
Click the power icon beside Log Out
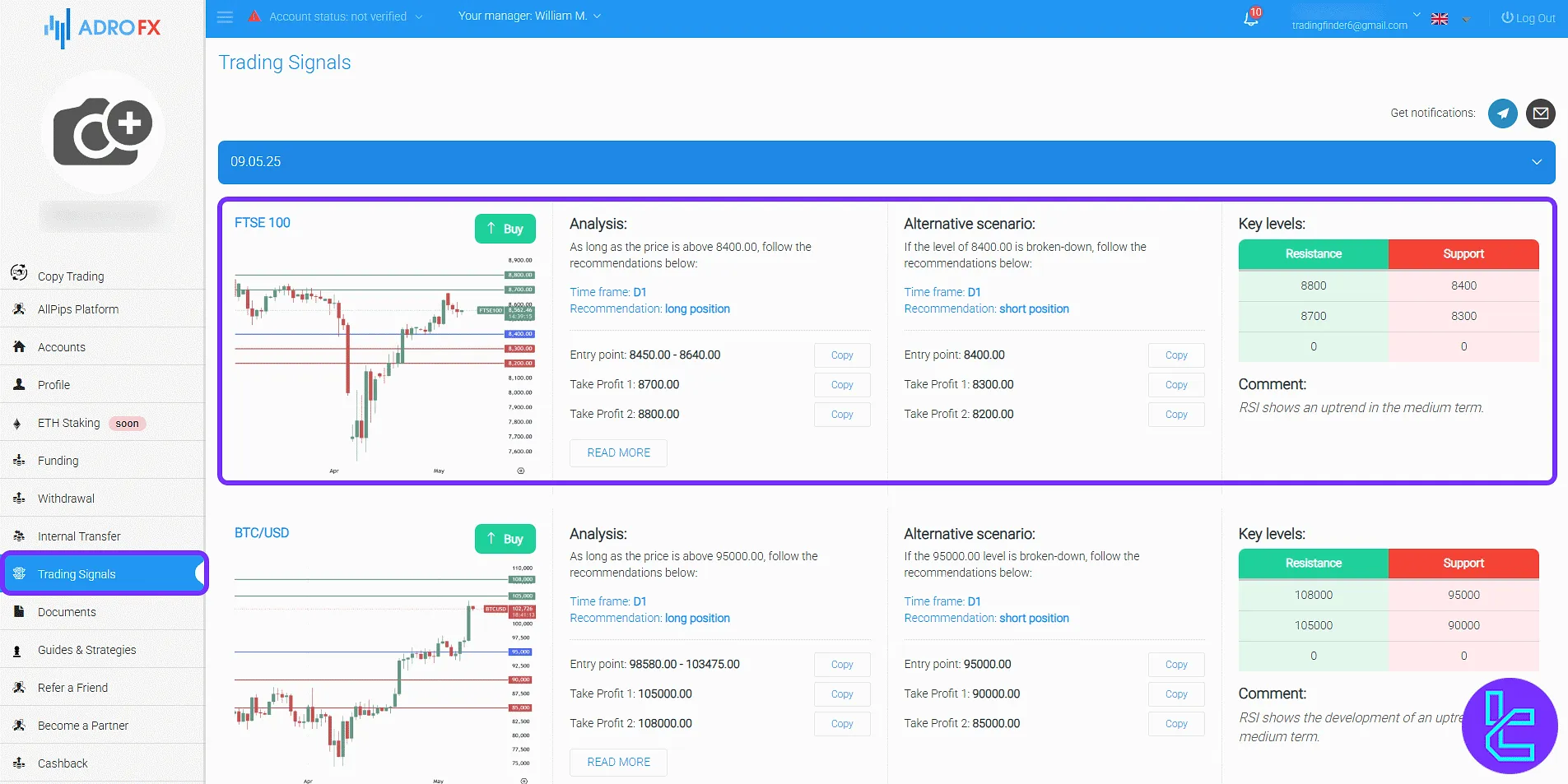pyautogui.click(x=1507, y=17)
